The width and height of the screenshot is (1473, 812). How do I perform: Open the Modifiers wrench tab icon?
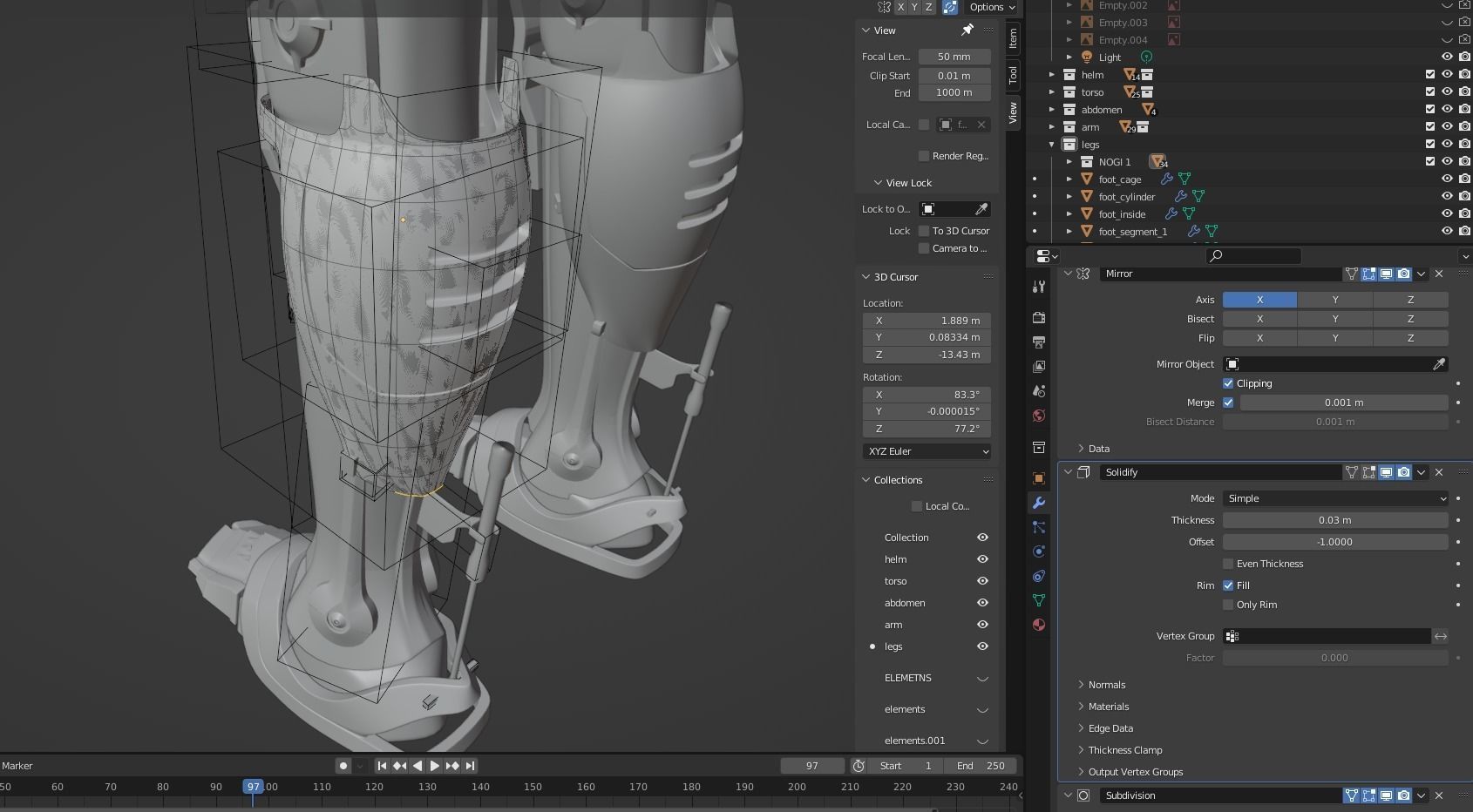click(1038, 503)
